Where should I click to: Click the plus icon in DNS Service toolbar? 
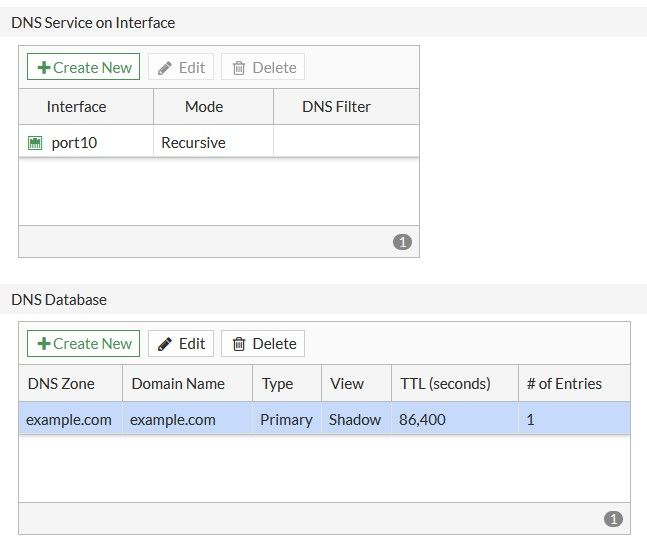[43, 67]
